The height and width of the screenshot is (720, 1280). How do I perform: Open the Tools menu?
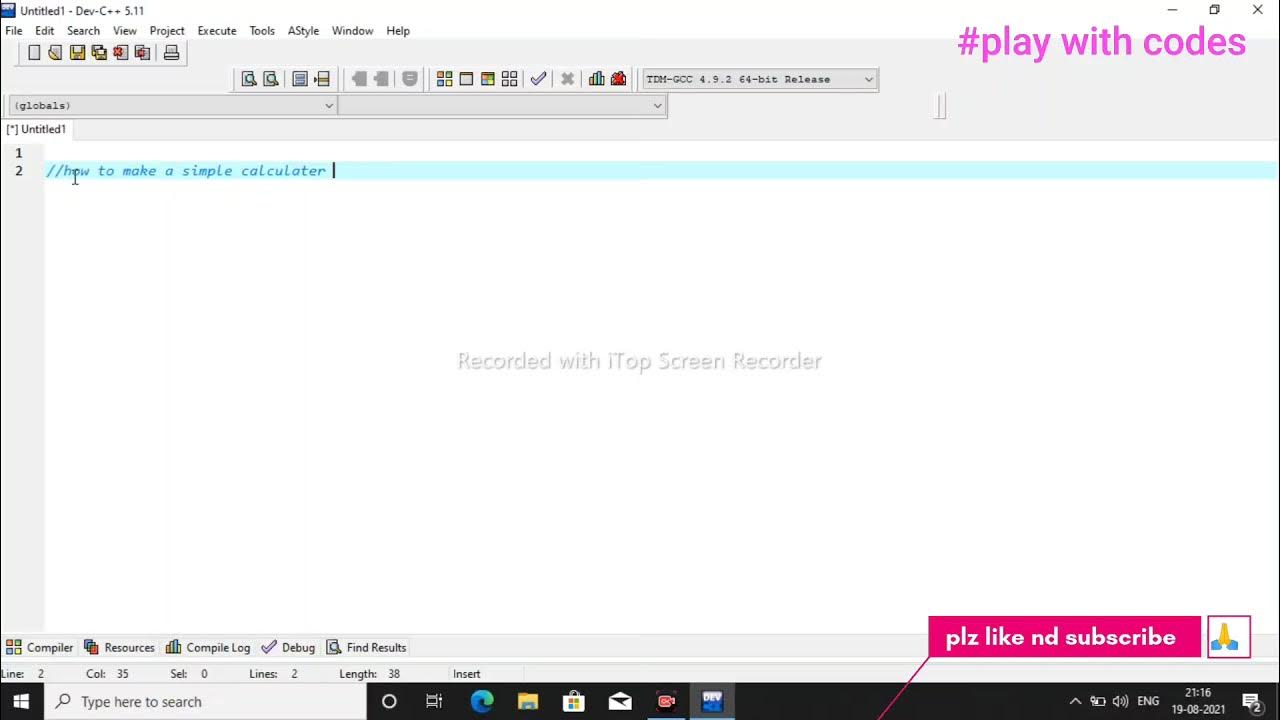coord(262,31)
